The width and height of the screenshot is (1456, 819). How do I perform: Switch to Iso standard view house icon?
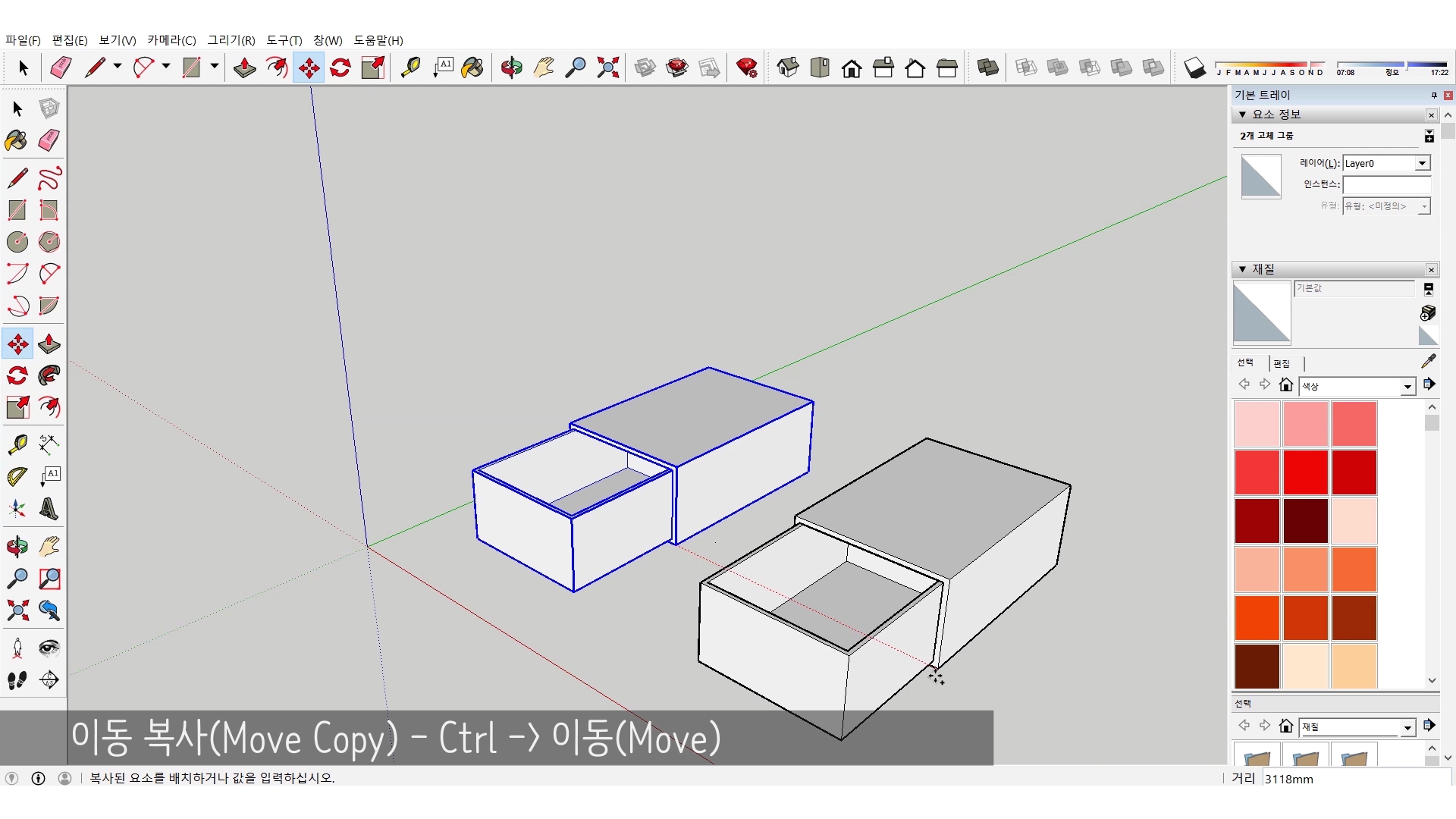[788, 67]
